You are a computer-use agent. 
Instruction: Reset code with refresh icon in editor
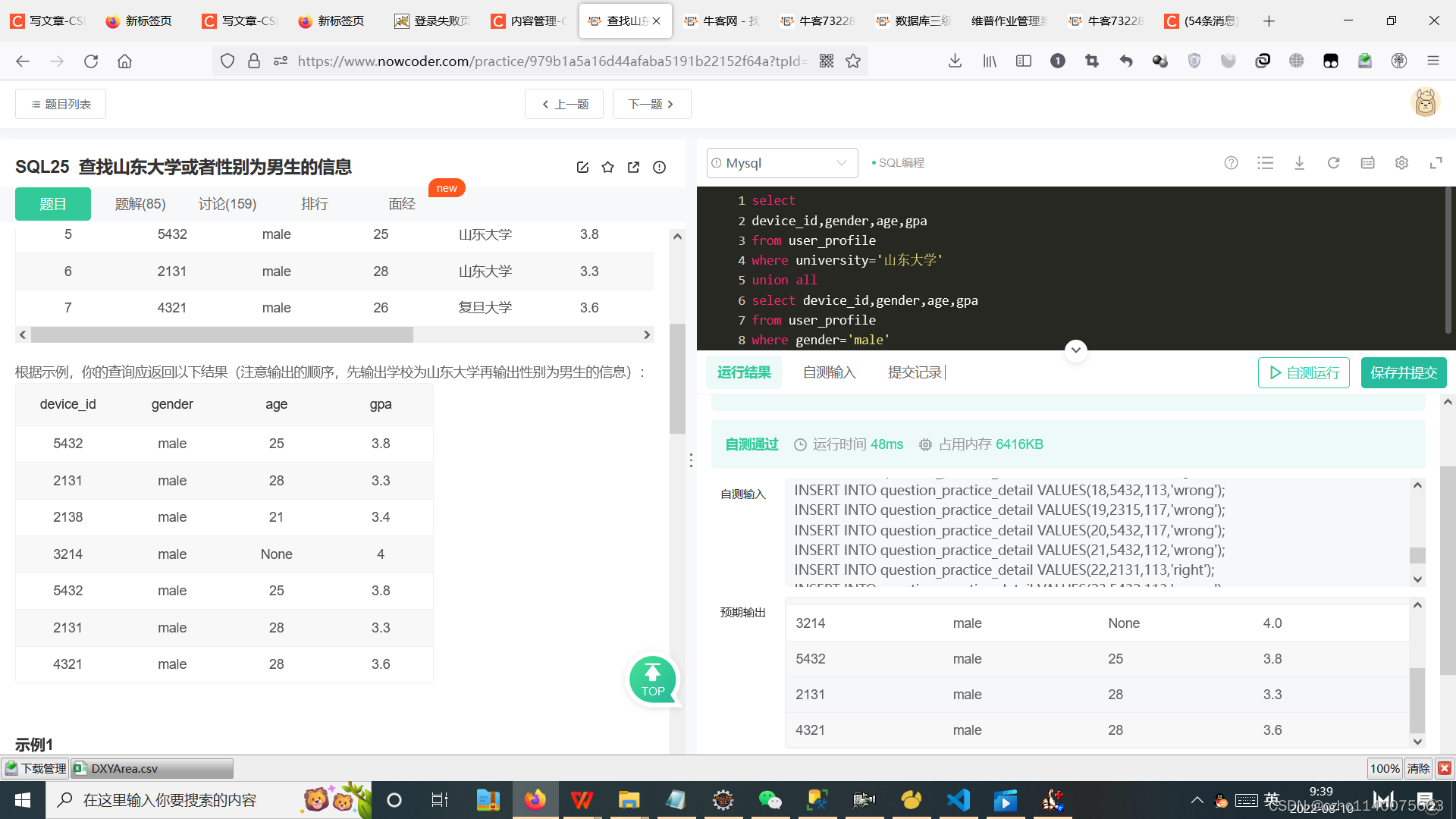[x=1334, y=163]
